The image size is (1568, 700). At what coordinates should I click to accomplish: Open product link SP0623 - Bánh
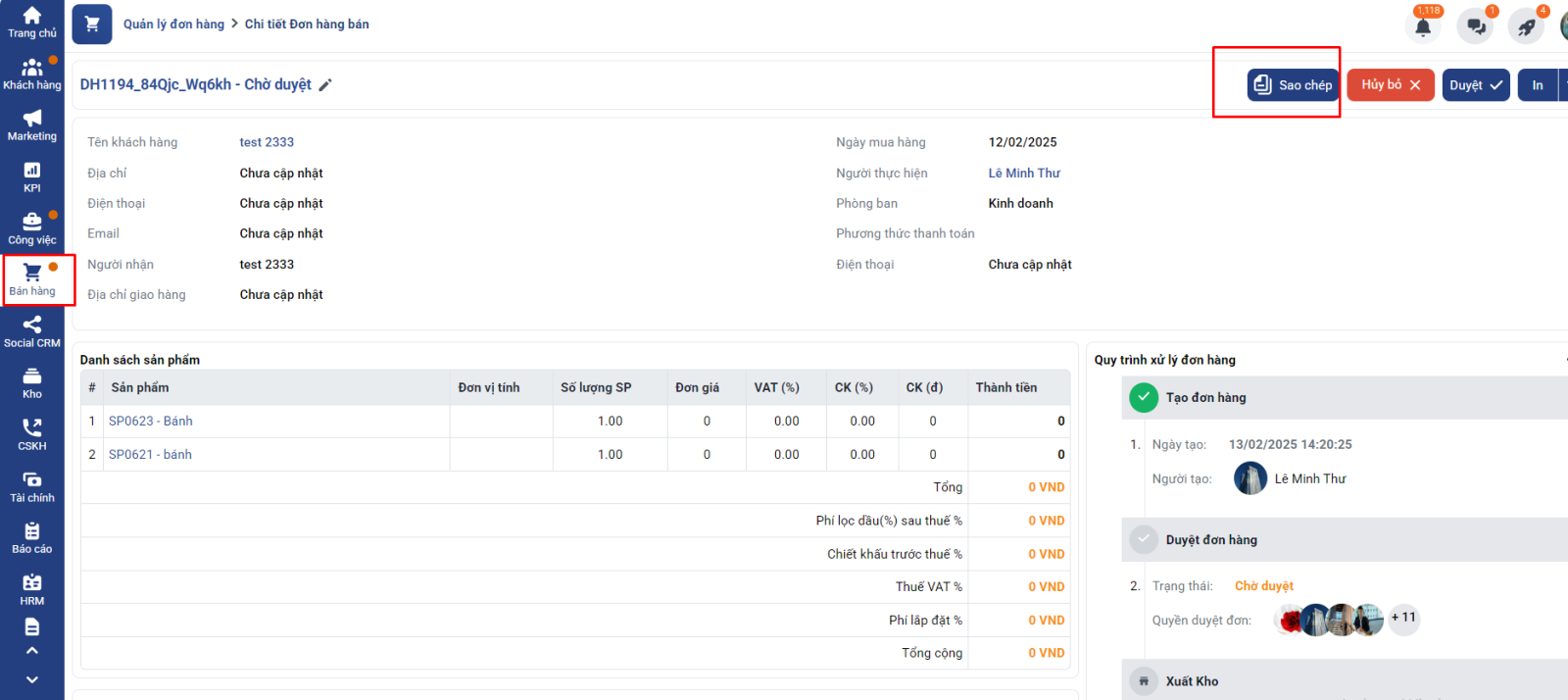(151, 422)
